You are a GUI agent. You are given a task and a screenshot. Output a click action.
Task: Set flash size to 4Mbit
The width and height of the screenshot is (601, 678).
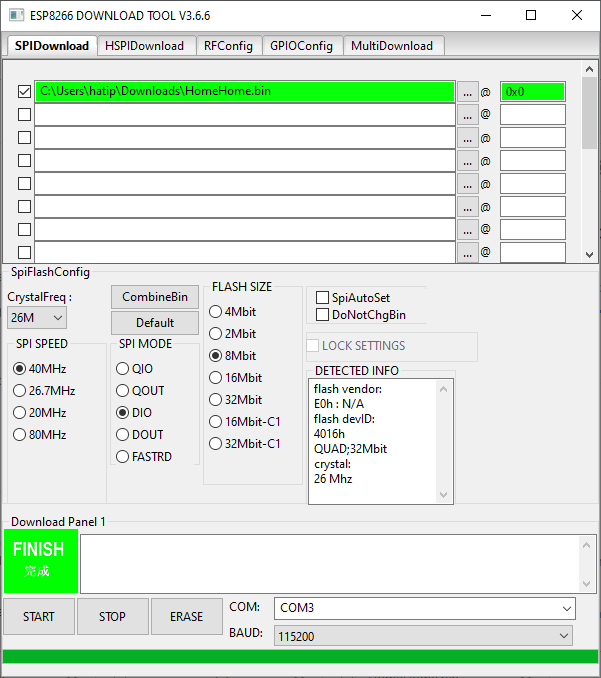[x=233, y=312]
